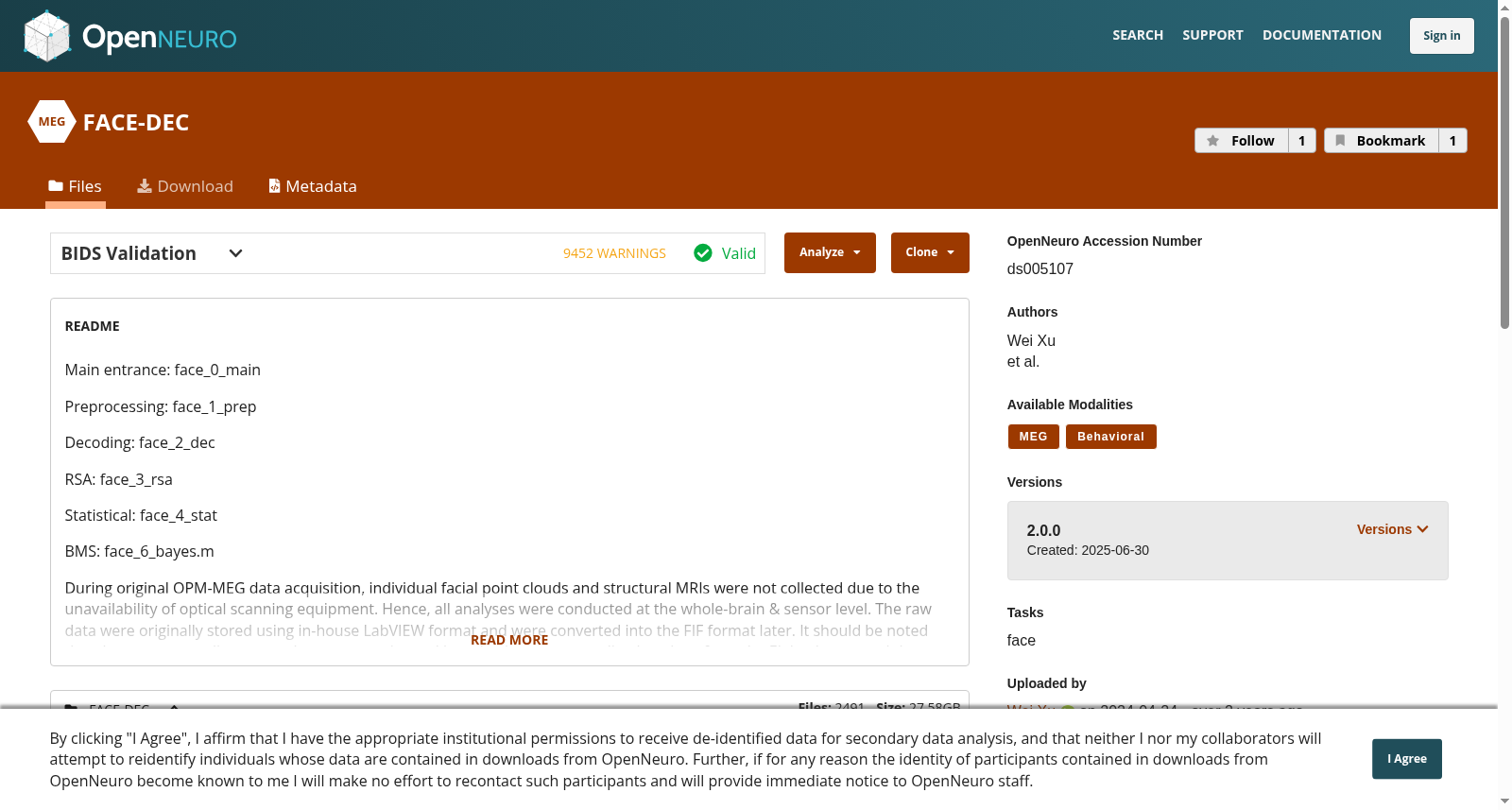The height and width of the screenshot is (810, 1512).
Task: Click the bookmark ribbon icon
Action: [1340, 141]
